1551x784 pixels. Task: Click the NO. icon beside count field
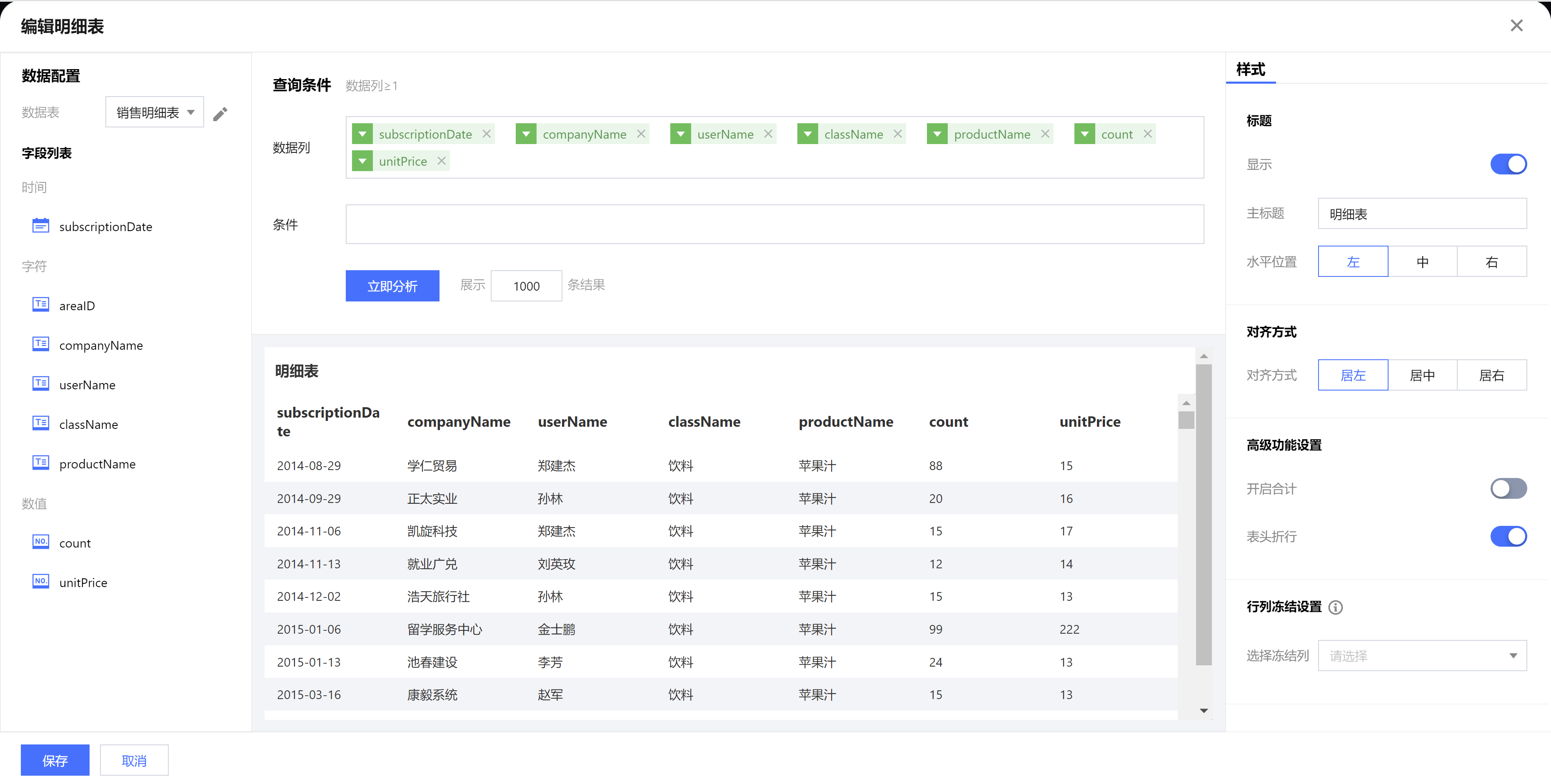(40, 542)
